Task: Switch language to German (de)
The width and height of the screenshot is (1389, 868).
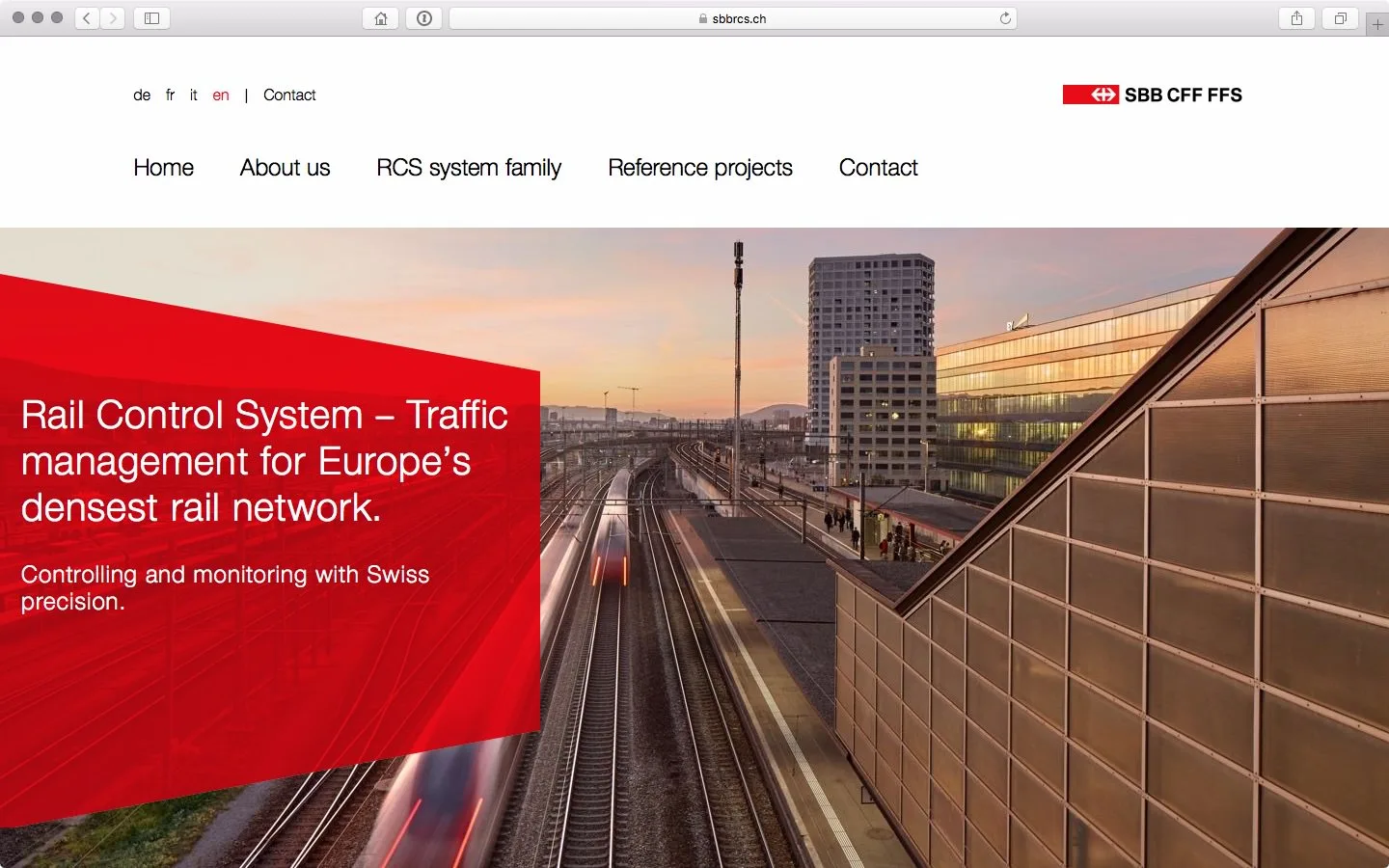Action: coord(142,95)
